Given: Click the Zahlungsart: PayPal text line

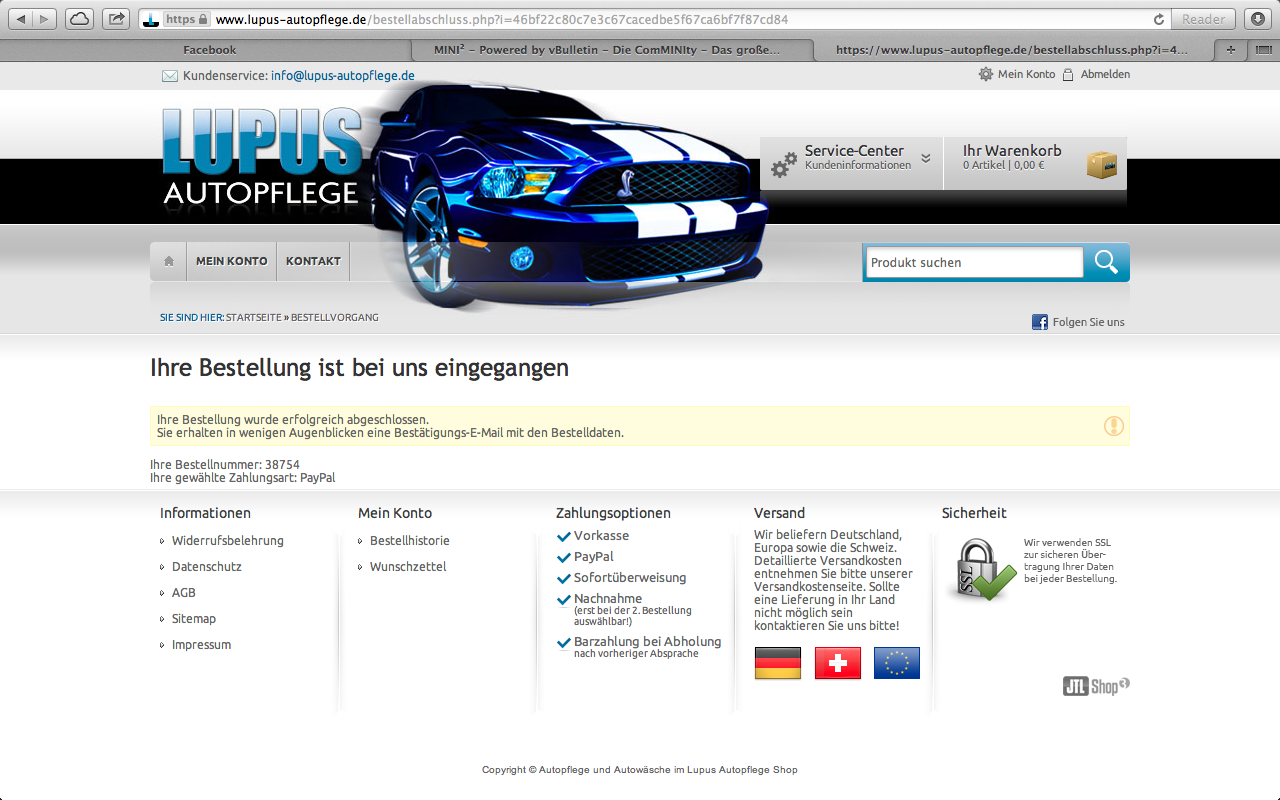Looking at the screenshot, I should (243, 478).
